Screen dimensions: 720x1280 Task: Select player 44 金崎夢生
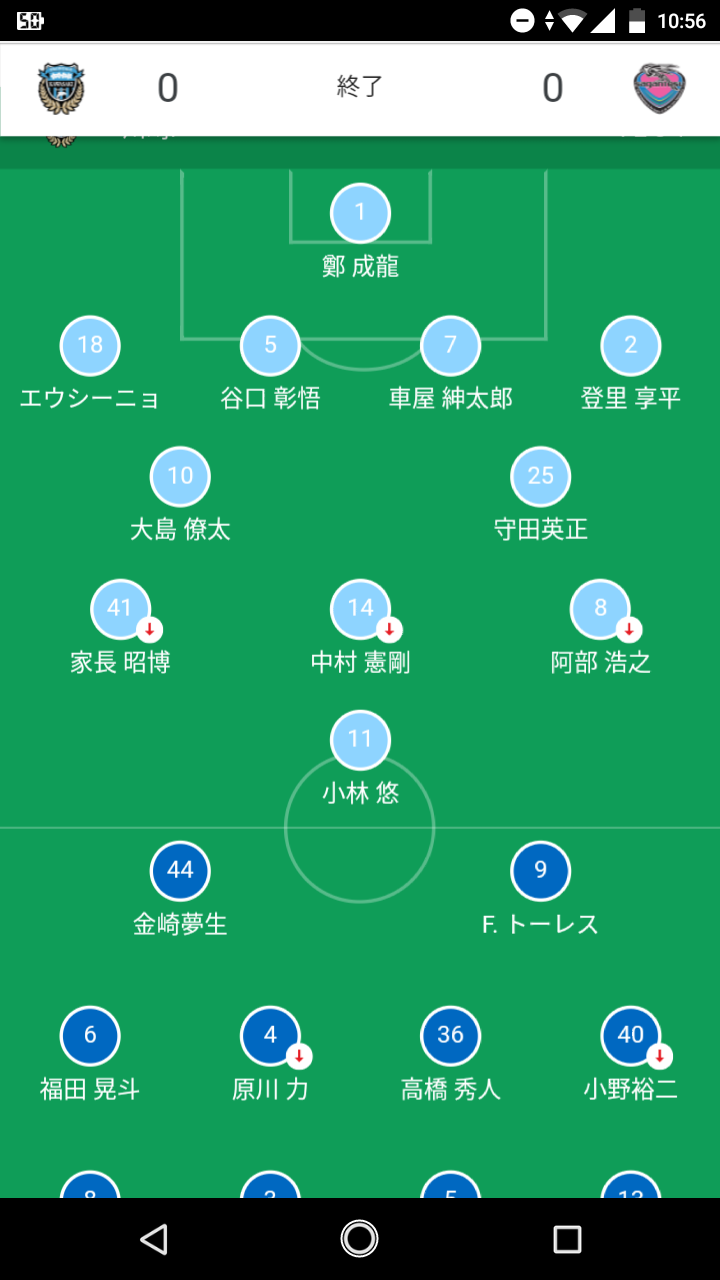pos(180,871)
